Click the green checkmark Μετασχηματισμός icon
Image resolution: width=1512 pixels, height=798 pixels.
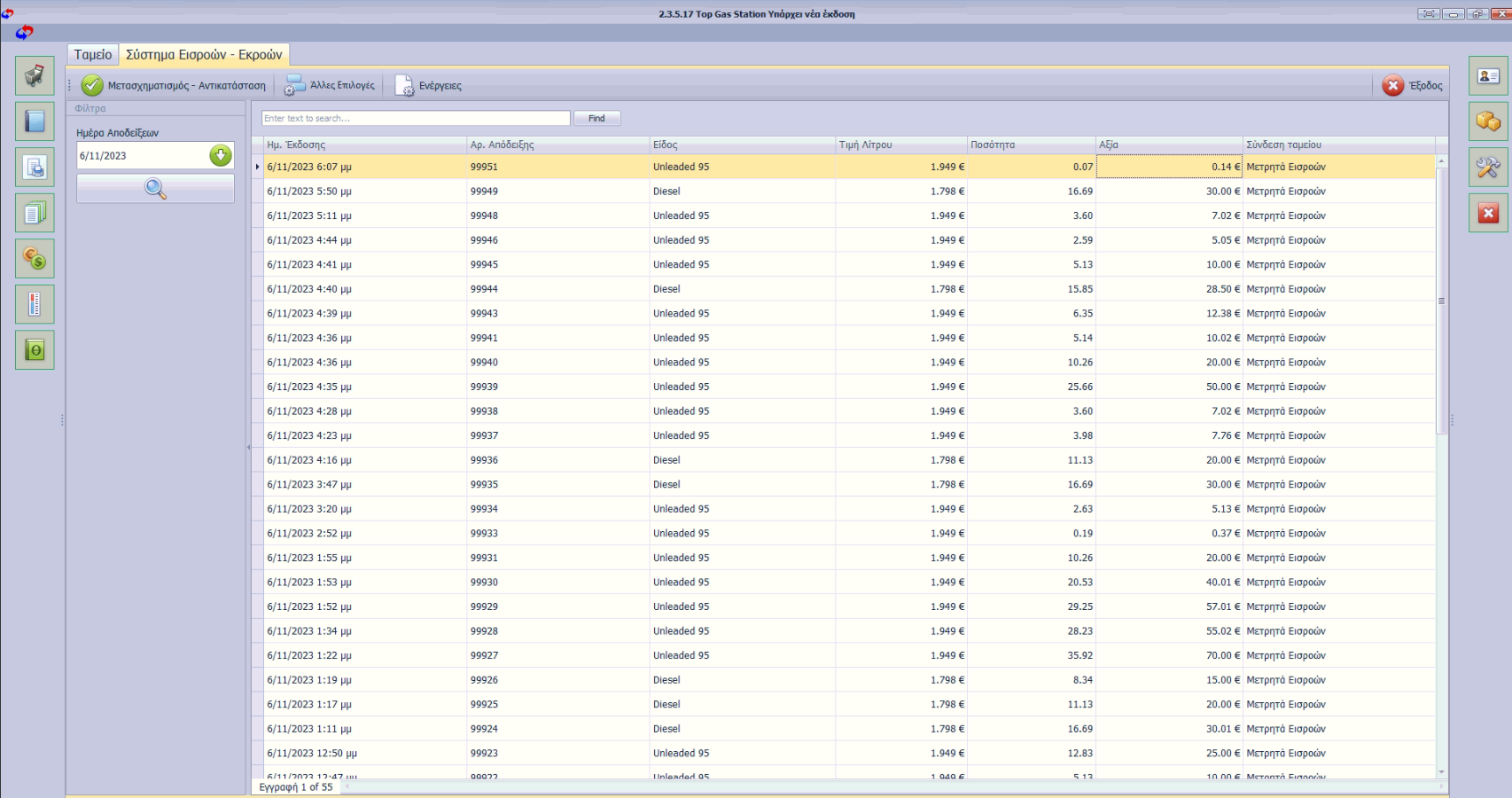click(x=92, y=85)
